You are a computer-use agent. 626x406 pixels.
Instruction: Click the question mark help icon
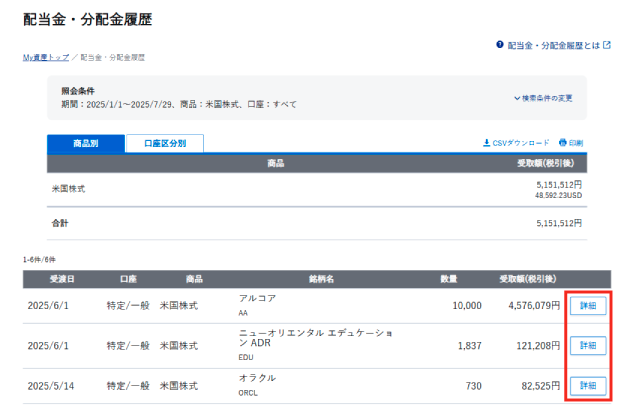500,46
